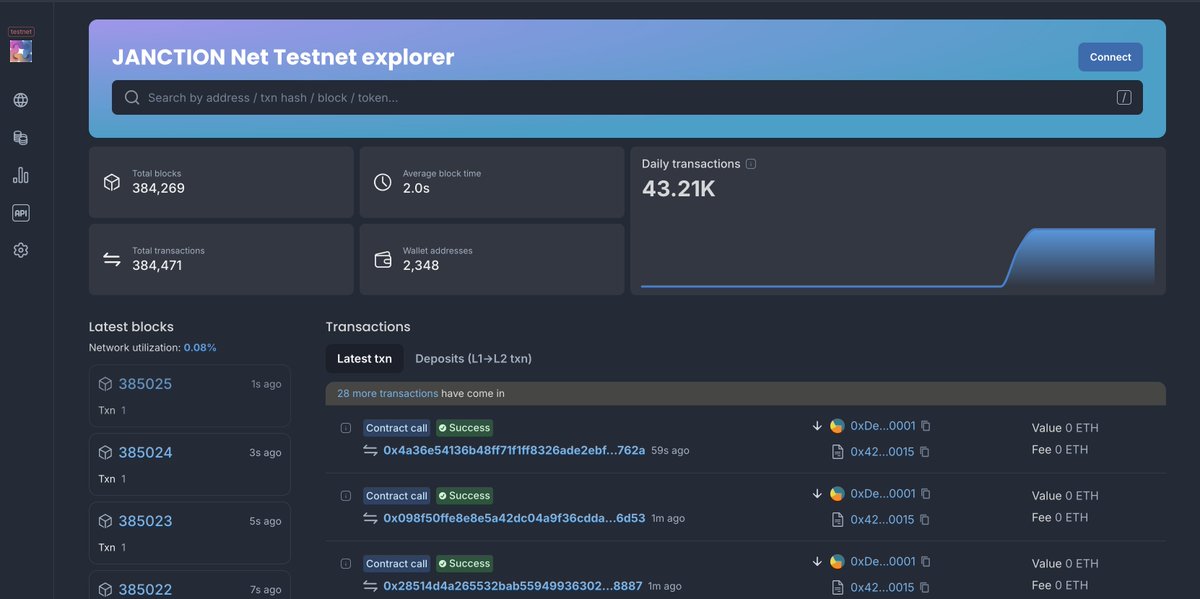Click the Average block time 2.0s card
Image resolution: width=1200 pixels, height=599 pixels.
pyautogui.click(x=492, y=182)
